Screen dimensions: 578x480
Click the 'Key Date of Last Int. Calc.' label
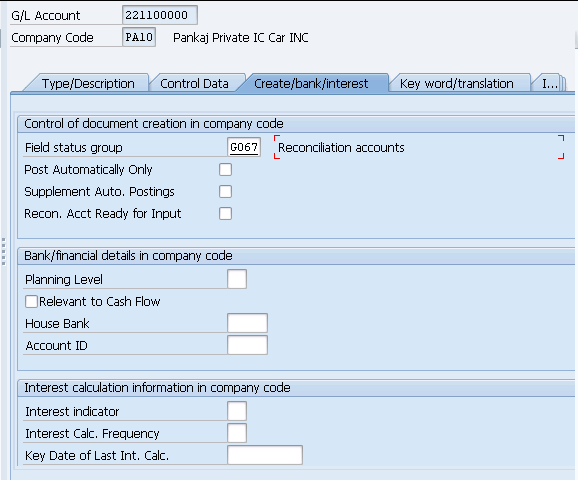click(x=97, y=455)
